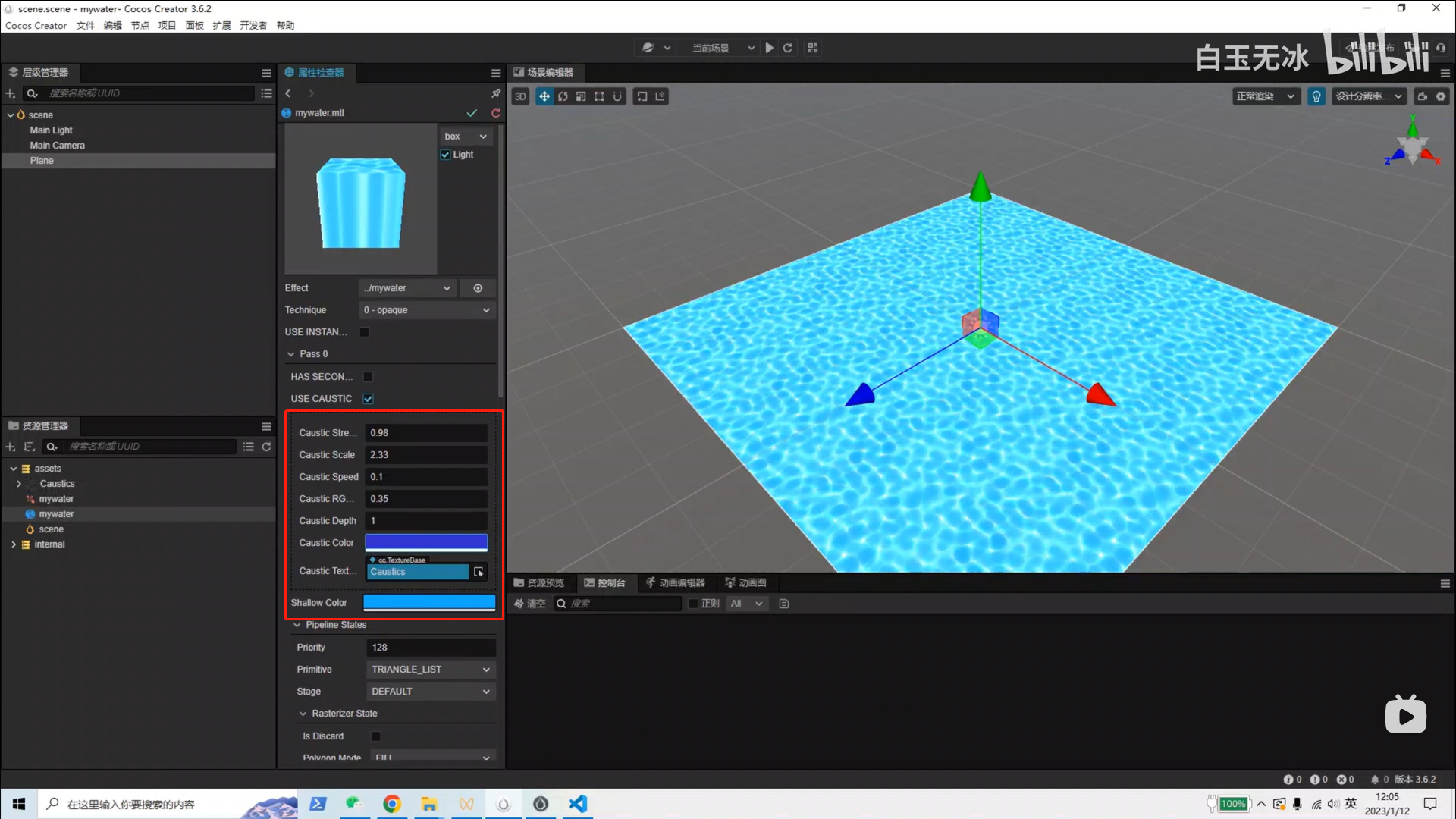Toggle the 3D view mode button
The height and width of the screenshot is (819, 1456).
click(520, 96)
